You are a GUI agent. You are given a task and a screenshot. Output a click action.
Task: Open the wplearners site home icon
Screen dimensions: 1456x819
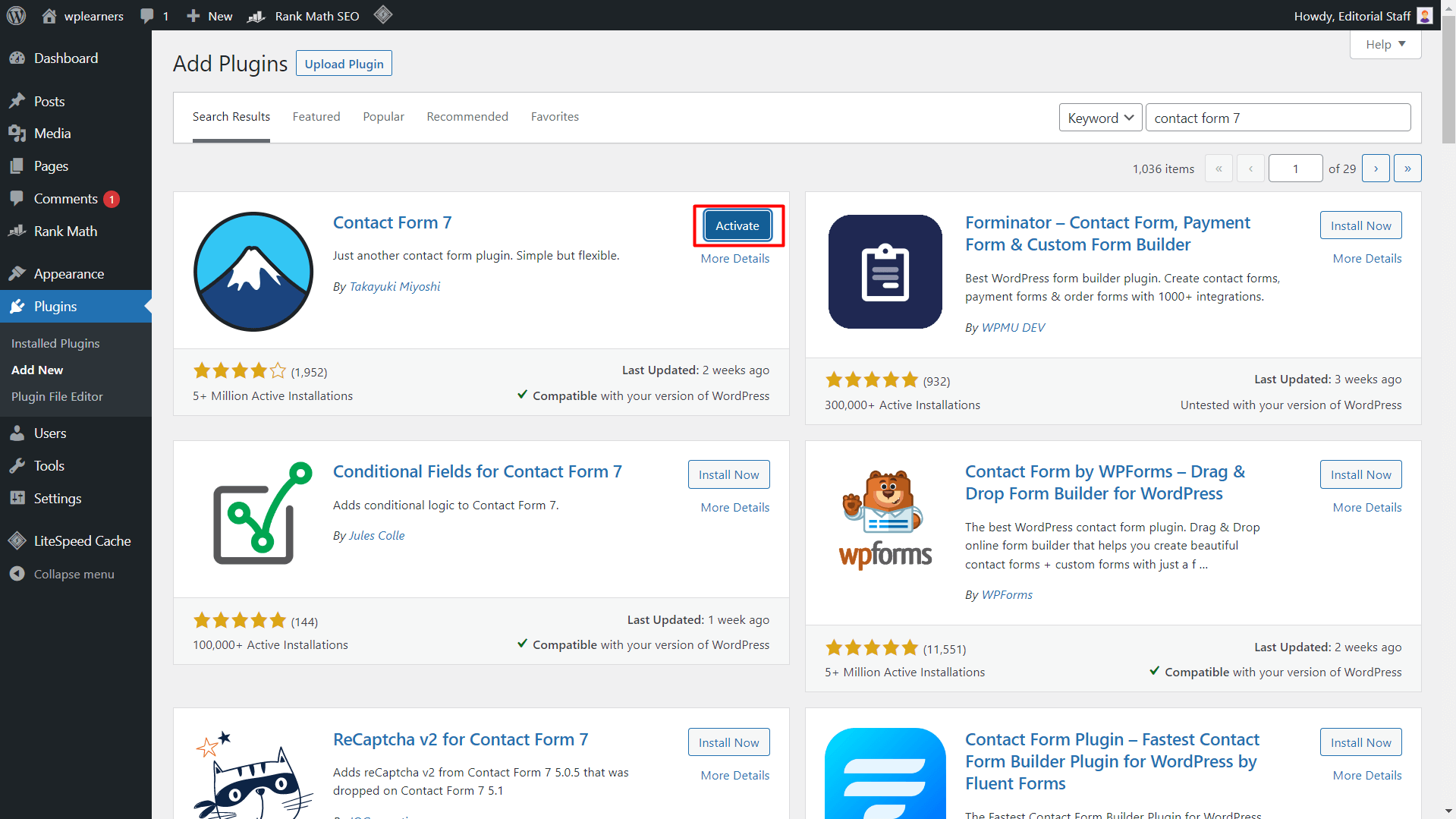pos(49,16)
